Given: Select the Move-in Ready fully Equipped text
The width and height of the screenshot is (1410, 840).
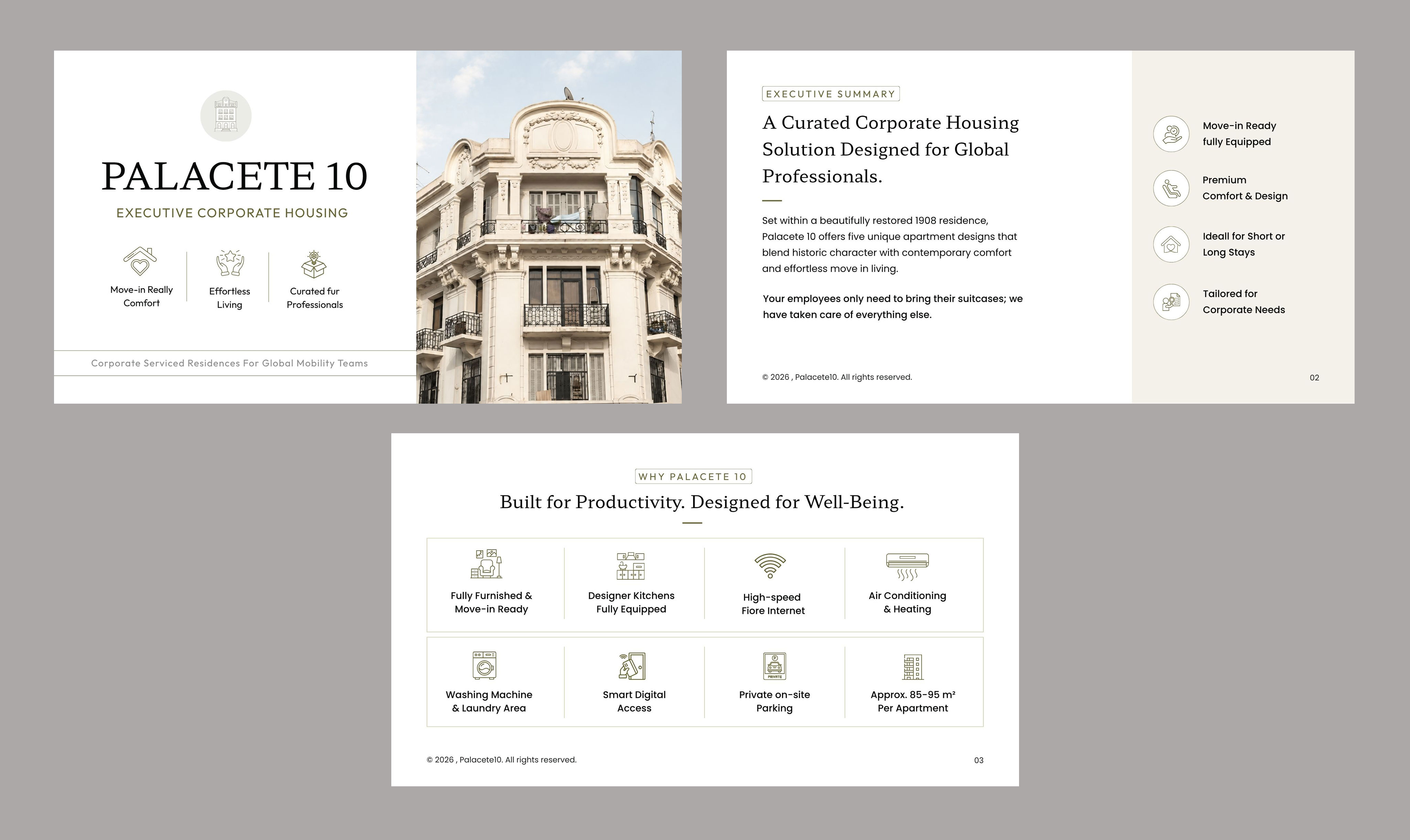Looking at the screenshot, I should 1239,134.
